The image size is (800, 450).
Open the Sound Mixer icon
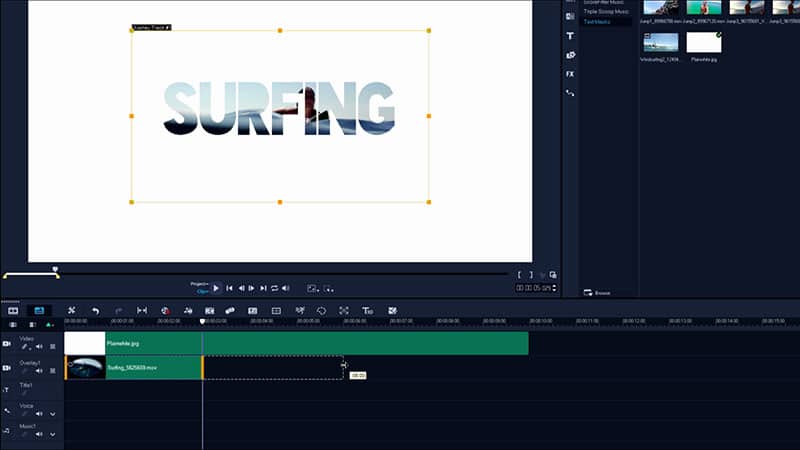(188, 311)
